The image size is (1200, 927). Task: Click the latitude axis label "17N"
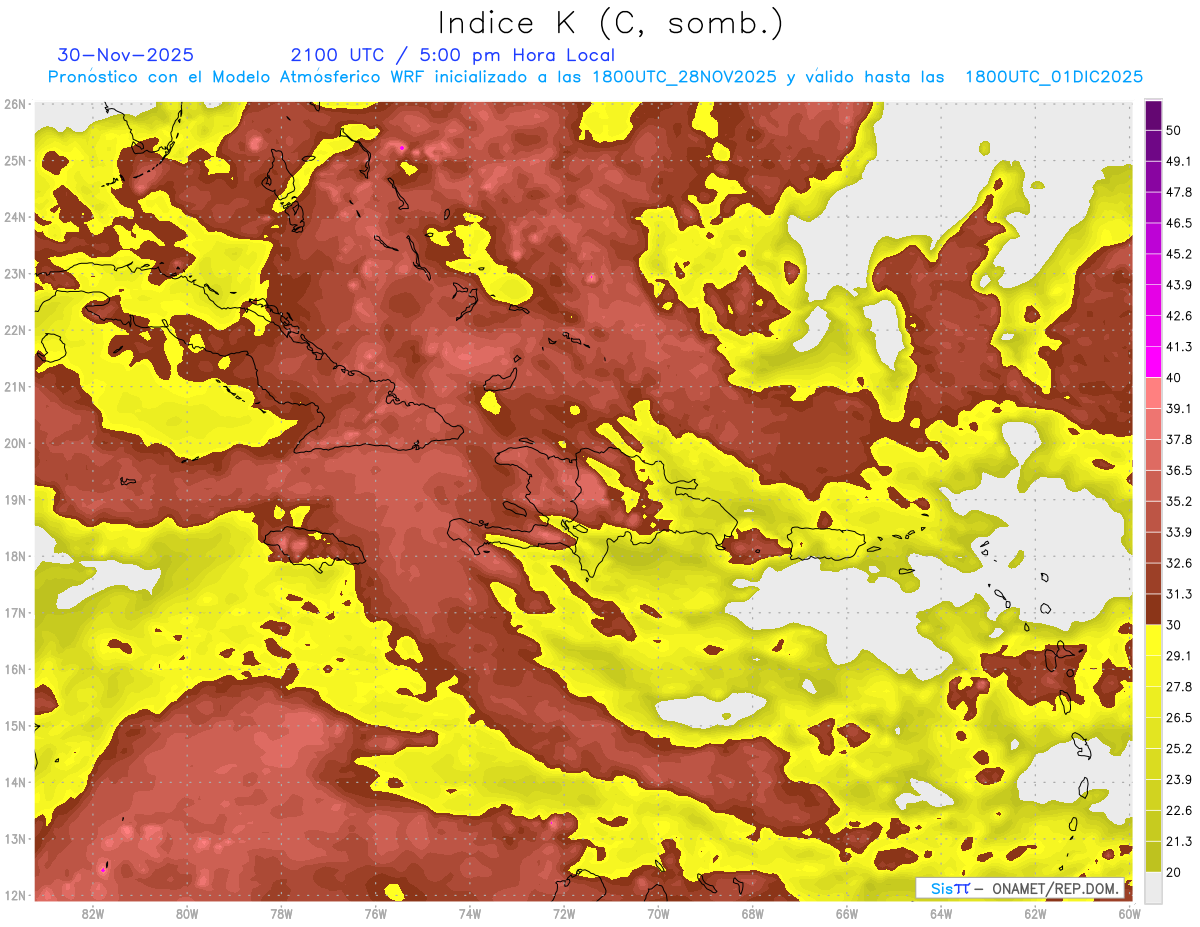click(x=14, y=613)
